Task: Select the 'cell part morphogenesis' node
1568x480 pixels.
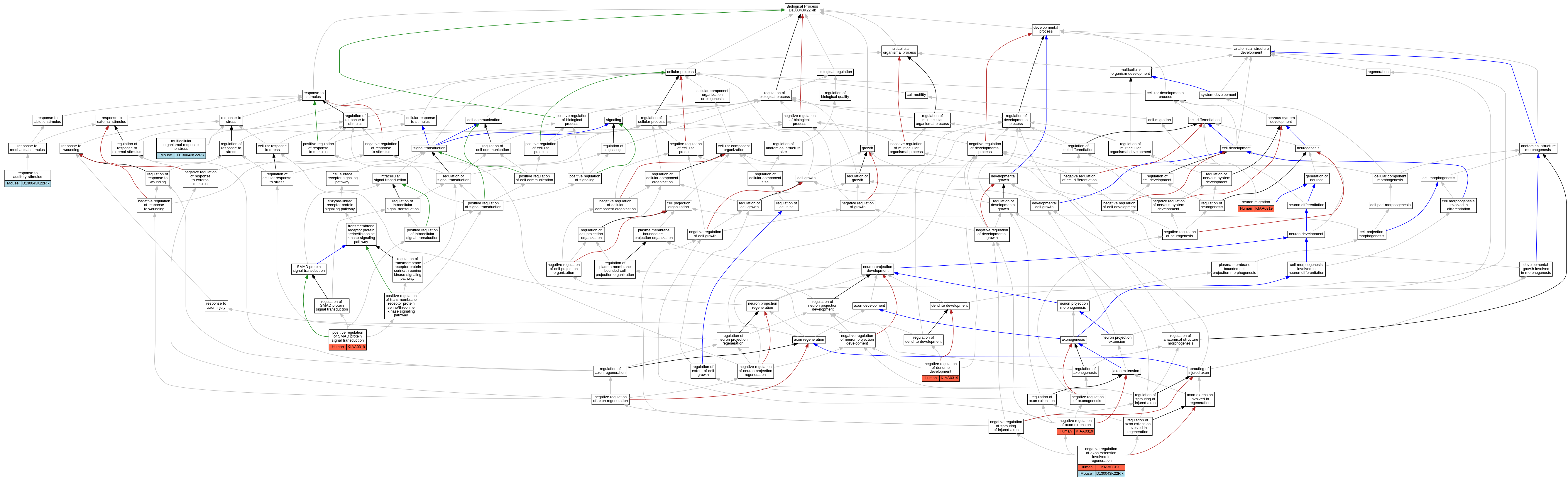Action: 1390,205
